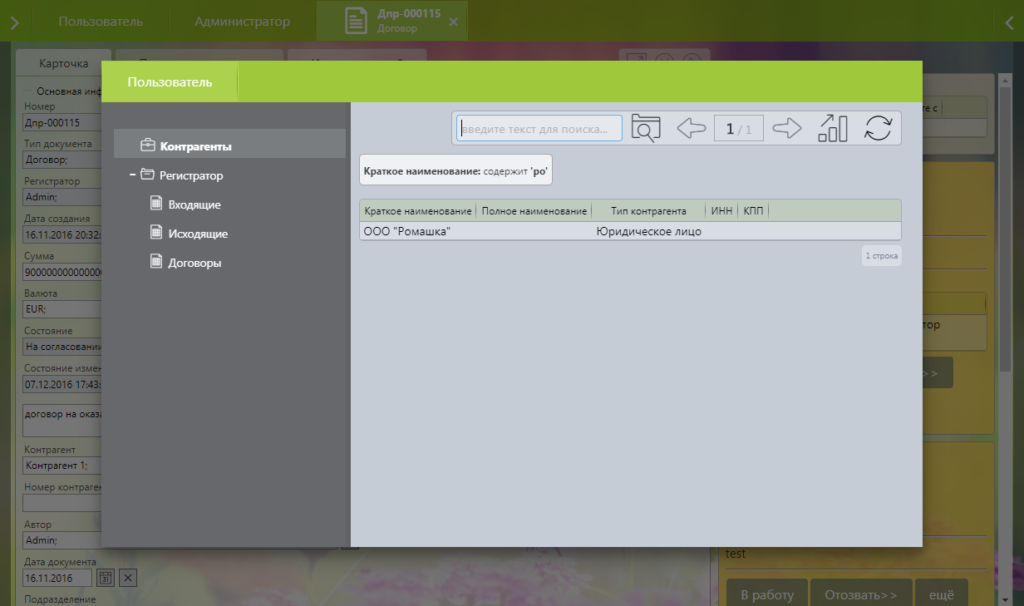Collapse the Регистратор folder in tree

click(133, 176)
